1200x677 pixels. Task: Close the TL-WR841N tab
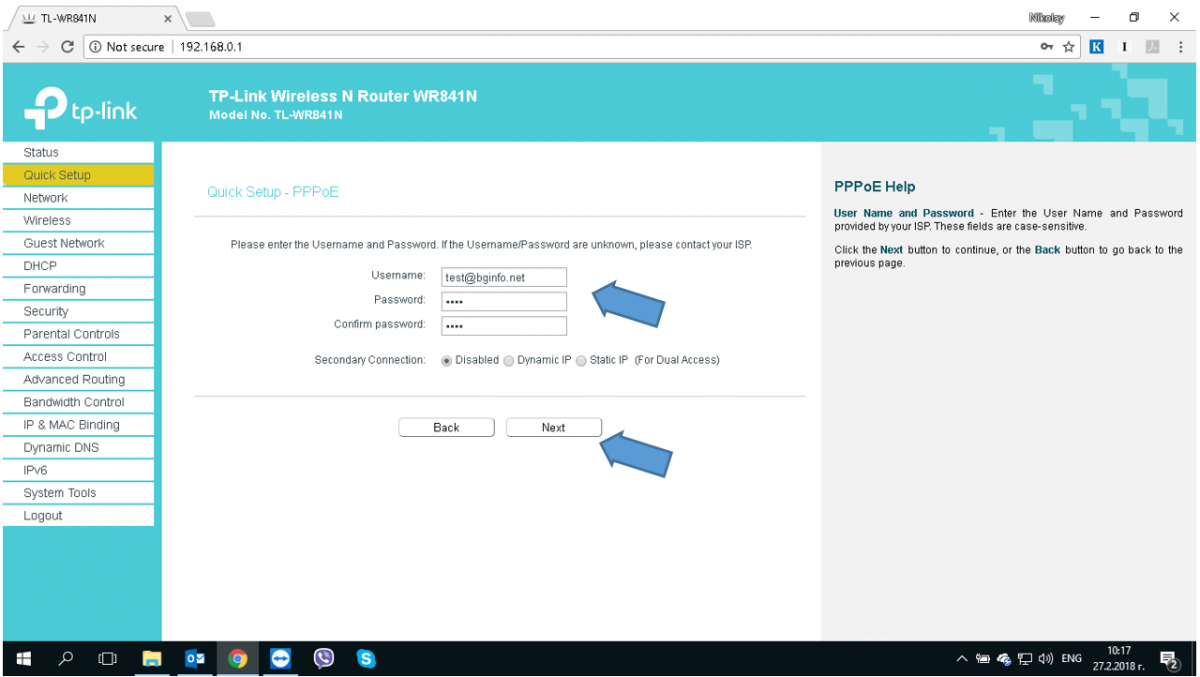[167, 18]
